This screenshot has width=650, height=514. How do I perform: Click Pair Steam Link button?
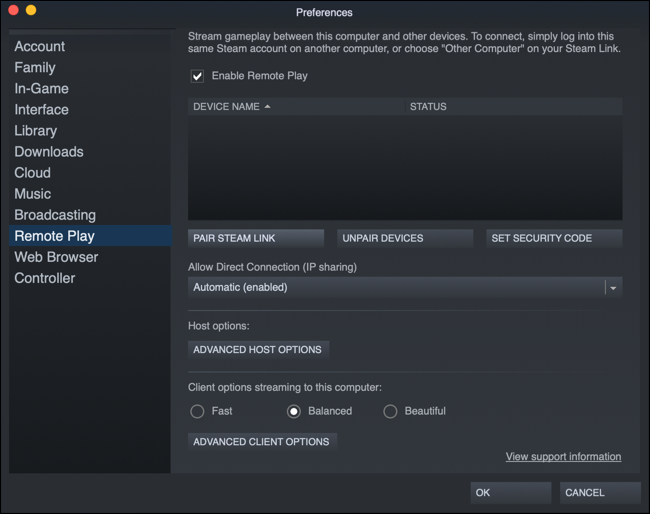(256, 238)
